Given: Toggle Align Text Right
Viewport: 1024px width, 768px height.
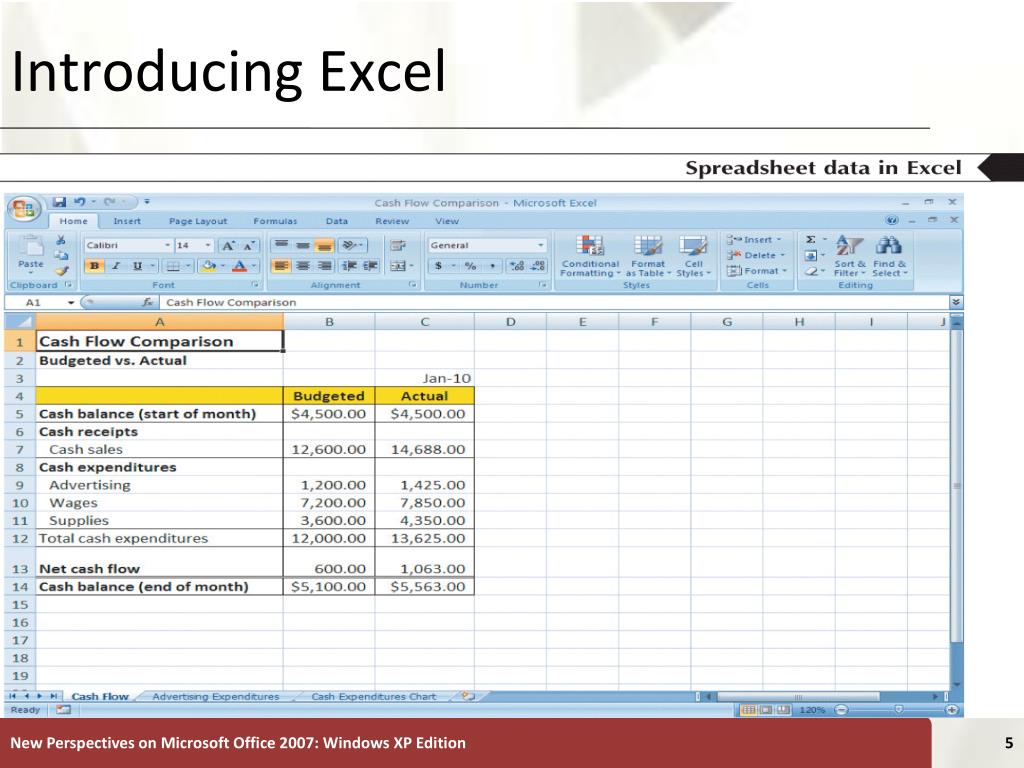Looking at the screenshot, I should click(325, 266).
